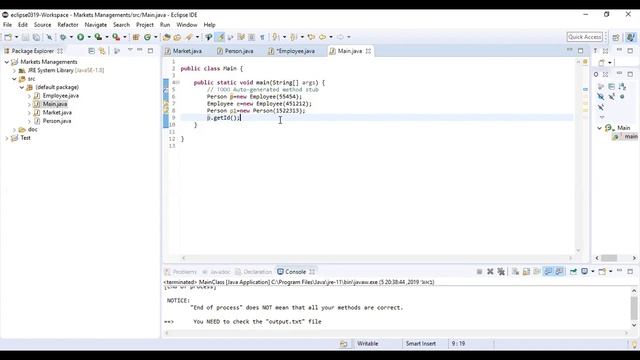Open Display Selected Console dropdown arrow
The image size is (640, 360).
[593, 271]
